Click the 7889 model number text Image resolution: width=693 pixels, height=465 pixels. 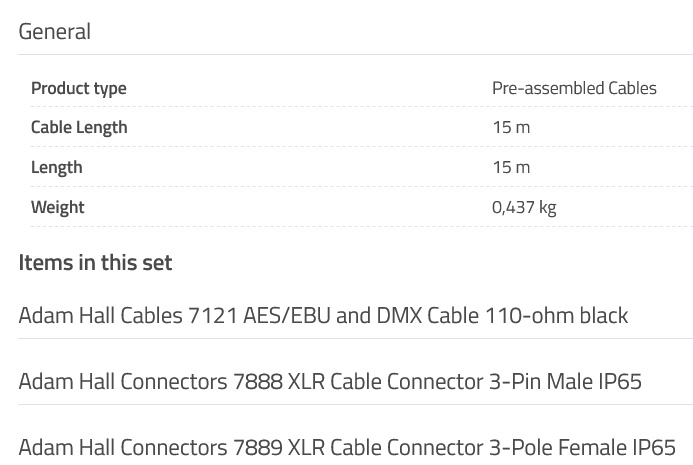click(257, 447)
